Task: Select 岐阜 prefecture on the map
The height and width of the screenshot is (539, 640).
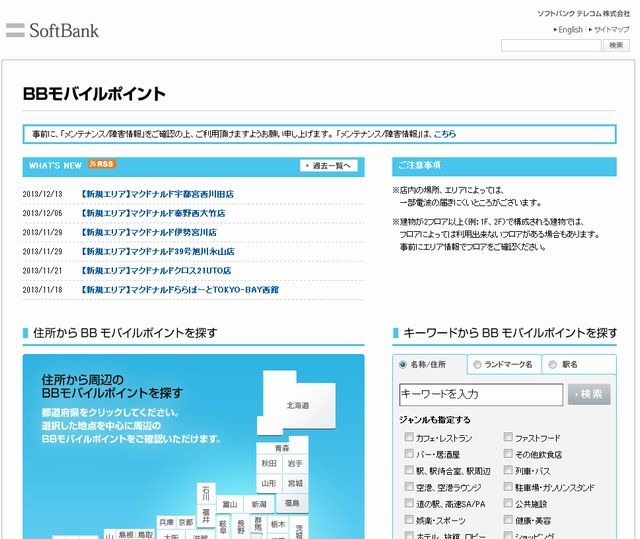Action: click(x=223, y=527)
